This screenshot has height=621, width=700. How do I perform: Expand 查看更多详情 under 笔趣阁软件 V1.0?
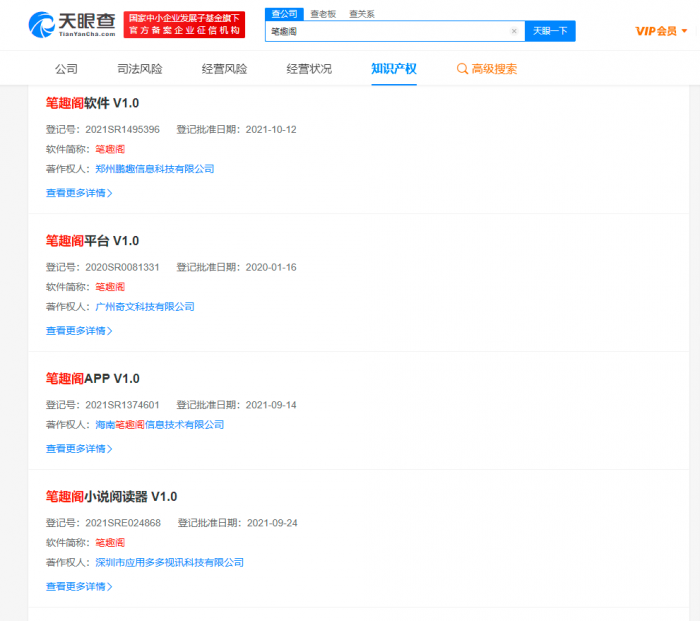point(79,193)
